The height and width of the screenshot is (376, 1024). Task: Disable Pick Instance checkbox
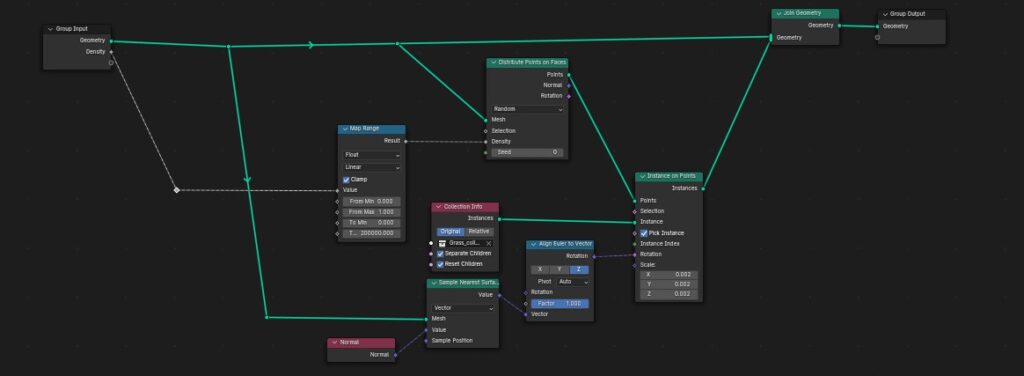coord(644,233)
